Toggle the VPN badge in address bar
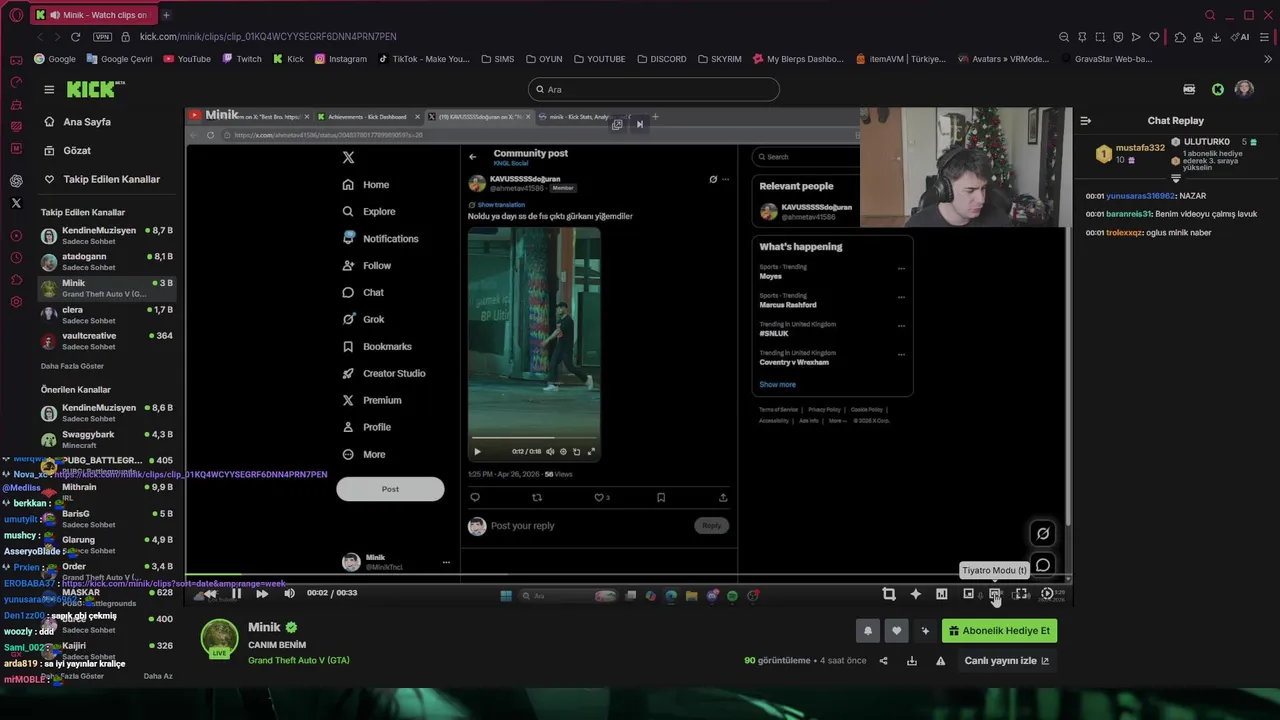 point(102,37)
